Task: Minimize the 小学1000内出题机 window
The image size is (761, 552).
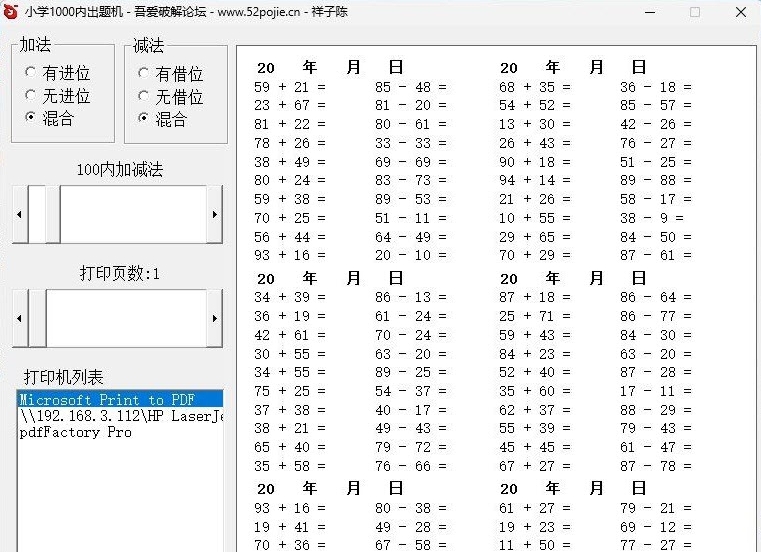Action: pyautogui.click(x=650, y=12)
